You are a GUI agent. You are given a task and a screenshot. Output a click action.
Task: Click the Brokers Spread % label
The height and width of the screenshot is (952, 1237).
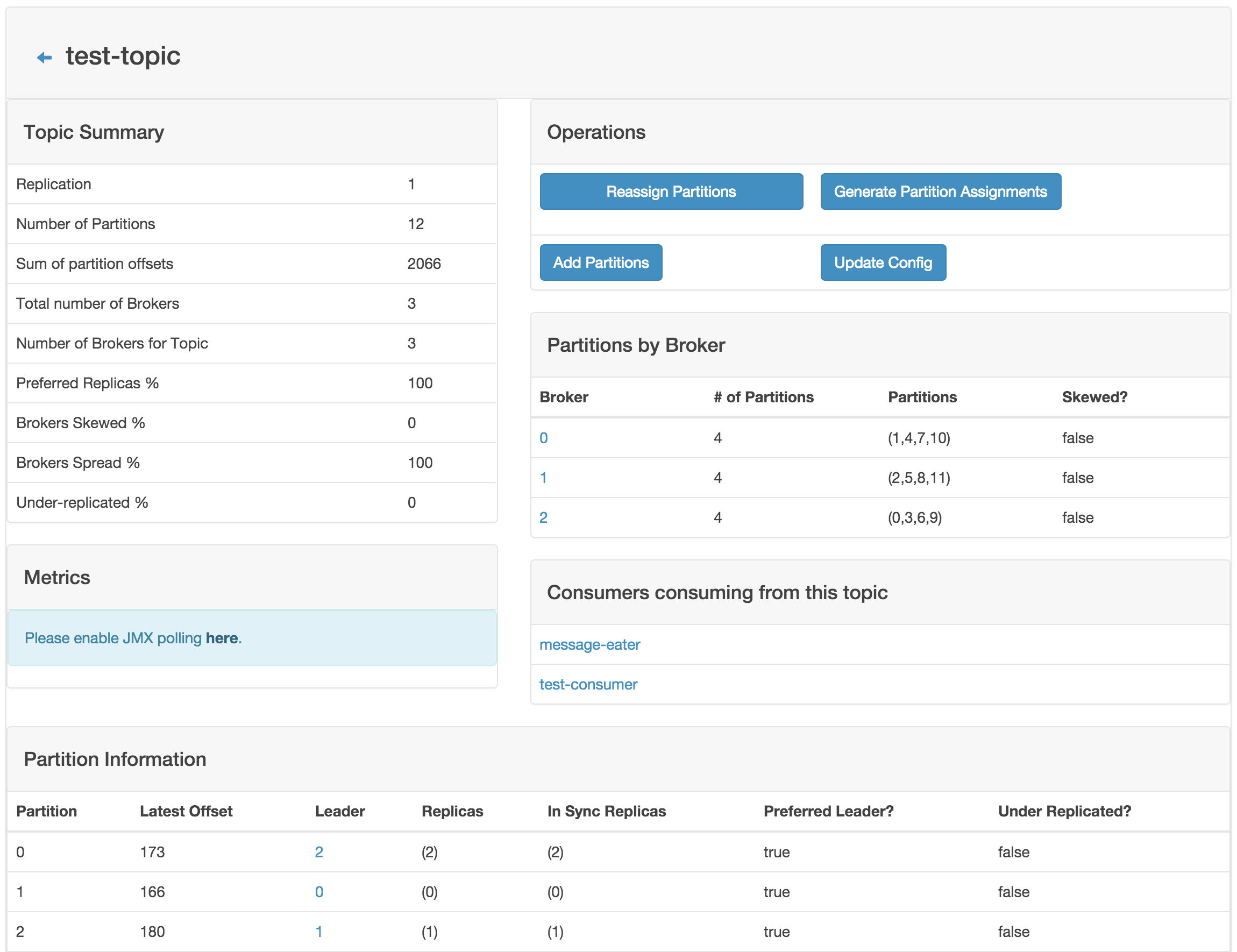point(77,462)
